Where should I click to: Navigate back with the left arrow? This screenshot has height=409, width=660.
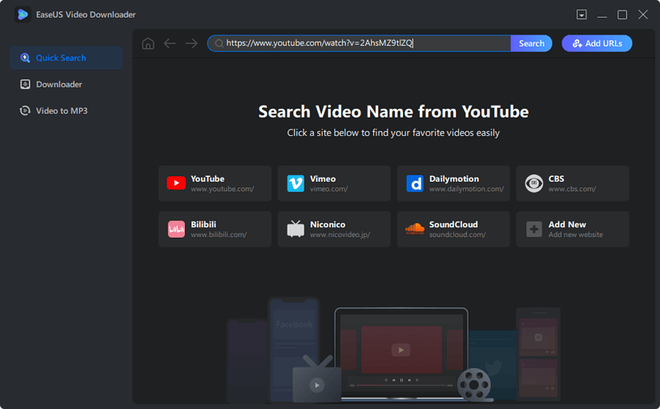170,43
